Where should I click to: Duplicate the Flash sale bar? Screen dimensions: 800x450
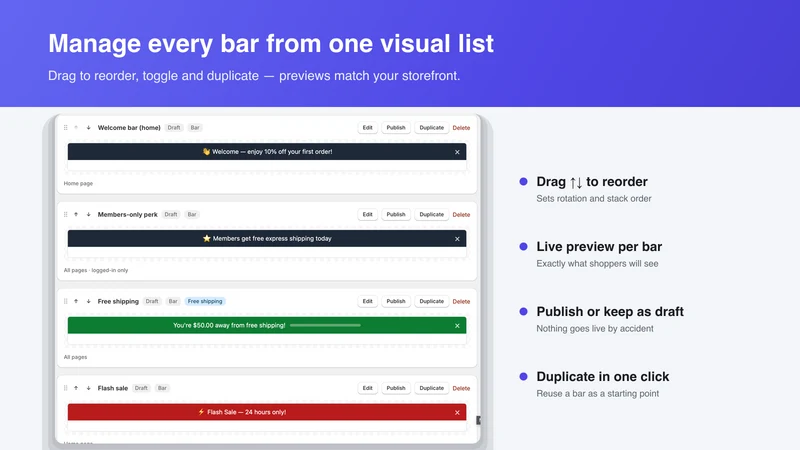pyautogui.click(x=432, y=388)
